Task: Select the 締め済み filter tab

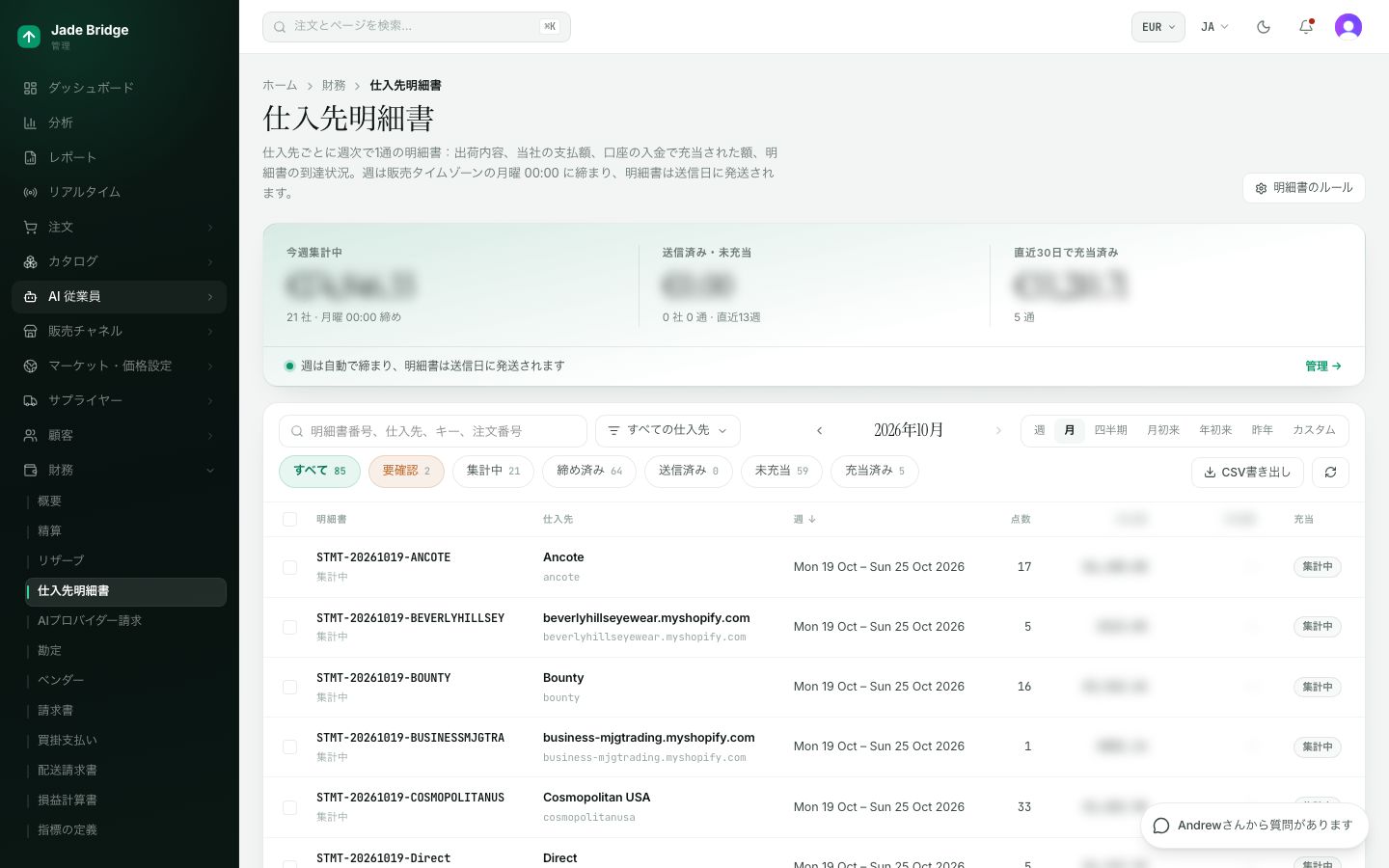Action: coord(589,471)
